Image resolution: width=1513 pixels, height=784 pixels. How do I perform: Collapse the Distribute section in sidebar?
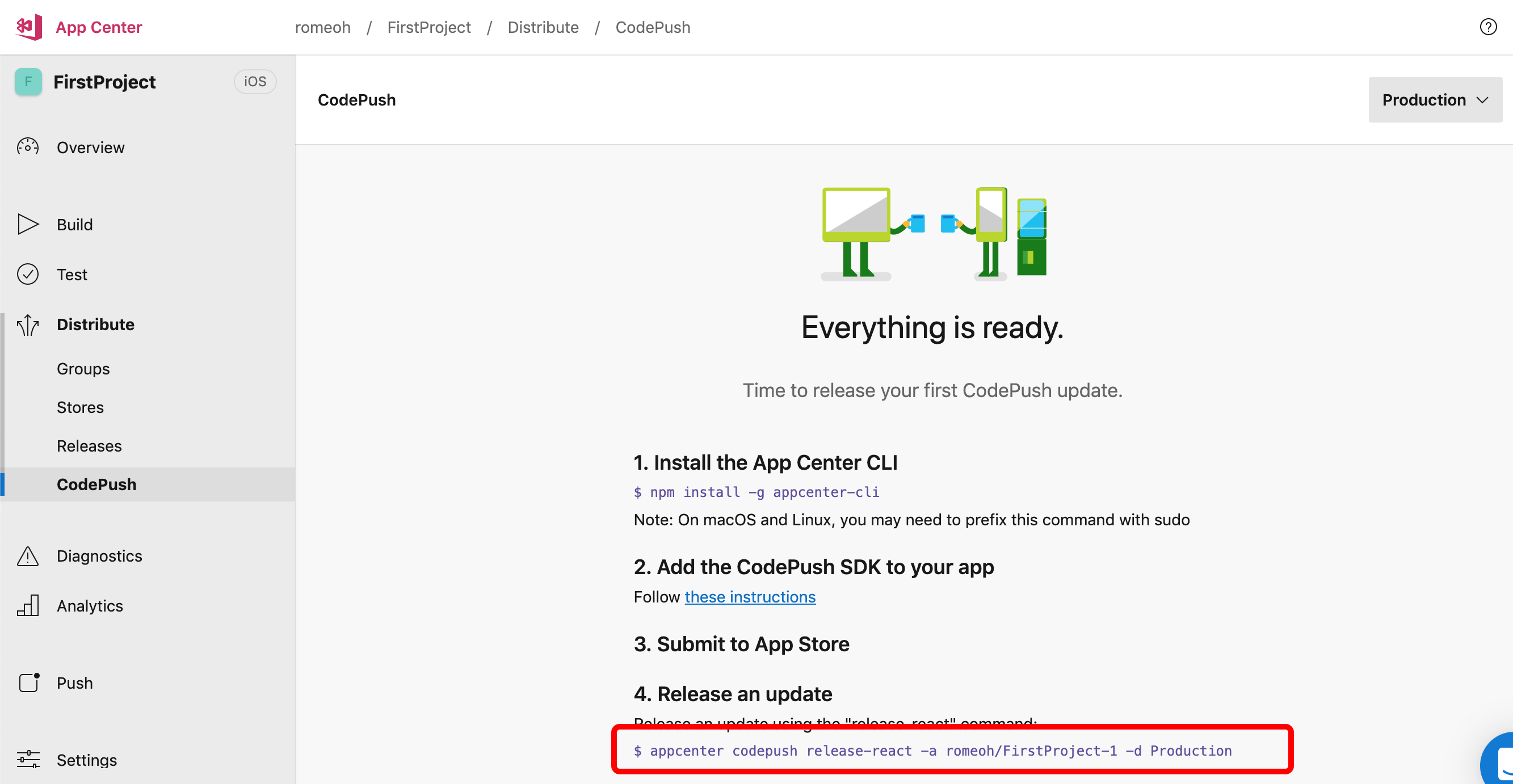(95, 324)
